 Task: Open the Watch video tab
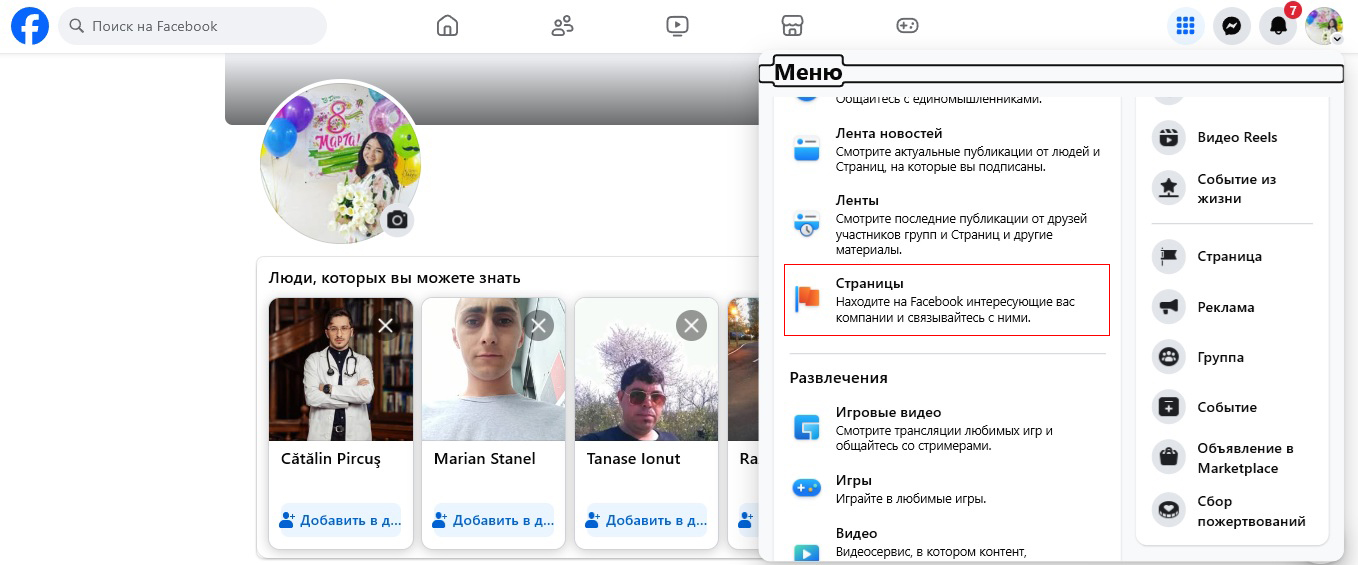click(677, 26)
